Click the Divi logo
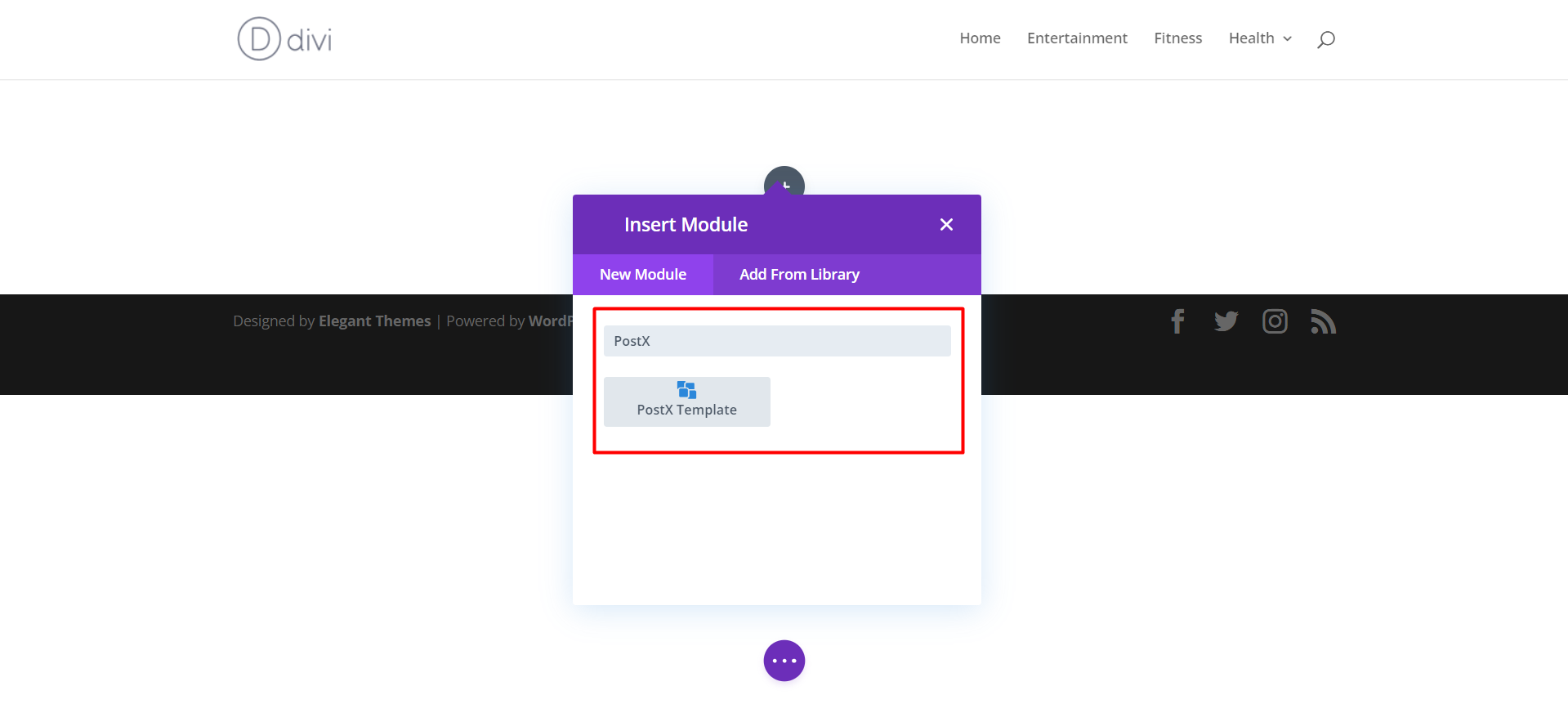 pos(284,38)
